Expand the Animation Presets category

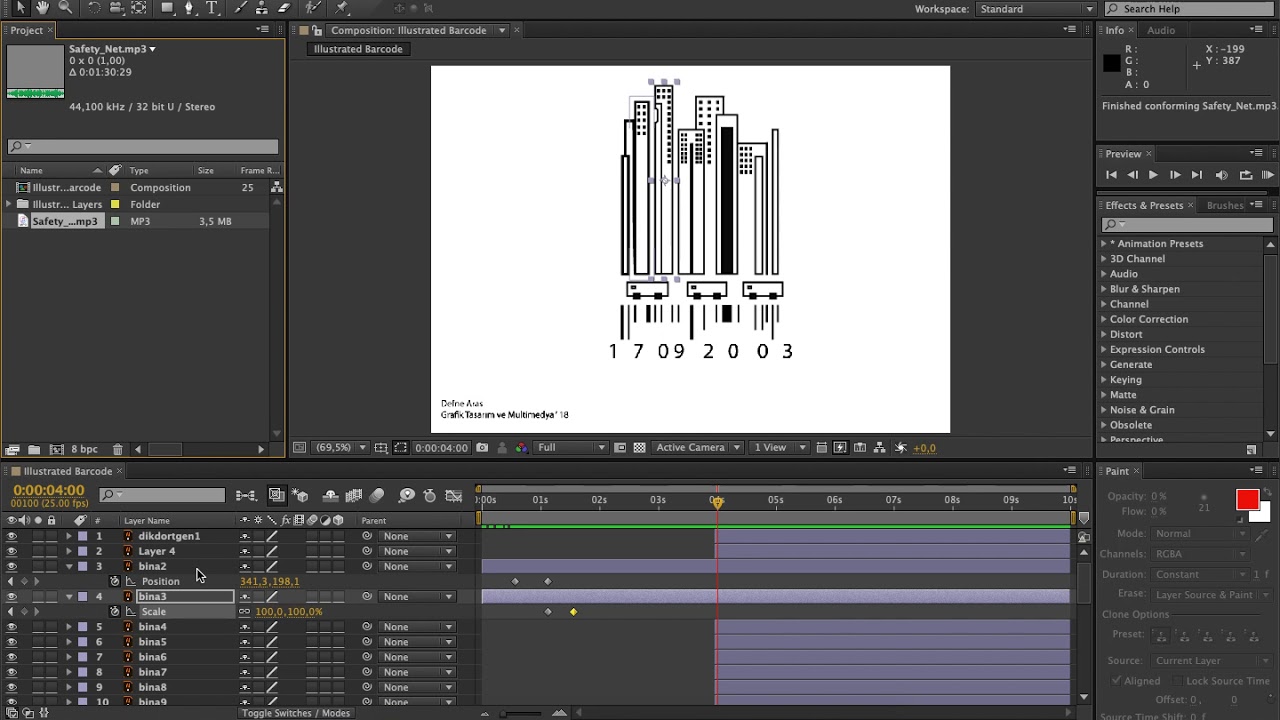pos(1104,243)
